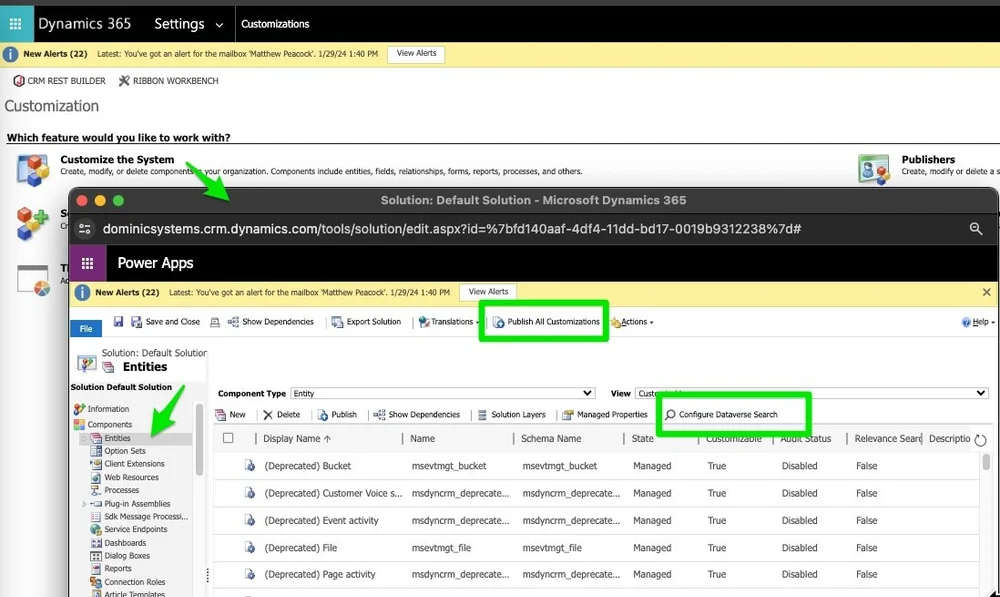Select Sdk Message Processing in the tree
1000x597 pixels.
coord(140,517)
